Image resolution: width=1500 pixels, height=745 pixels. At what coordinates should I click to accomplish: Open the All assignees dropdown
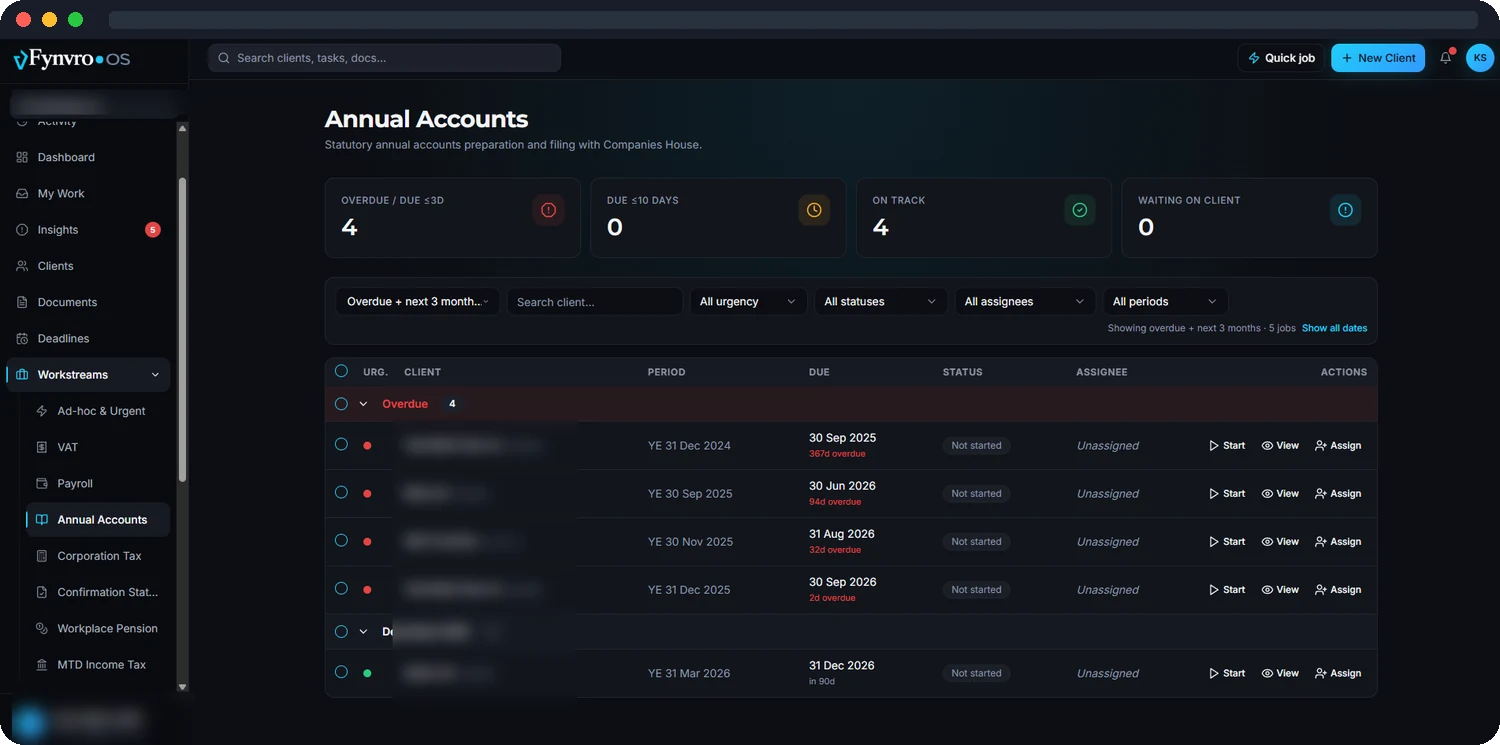tap(1025, 302)
